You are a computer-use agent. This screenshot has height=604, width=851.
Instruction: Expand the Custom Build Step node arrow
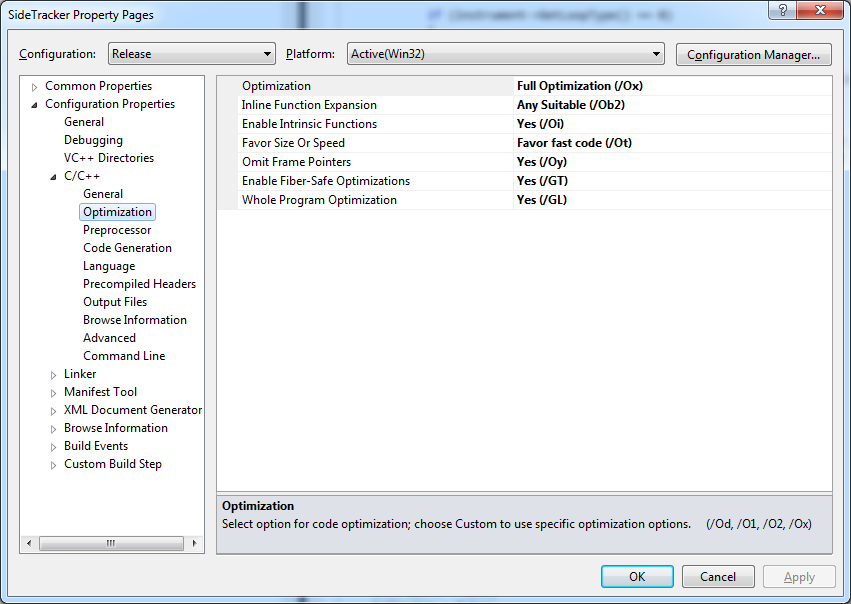tap(53, 465)
